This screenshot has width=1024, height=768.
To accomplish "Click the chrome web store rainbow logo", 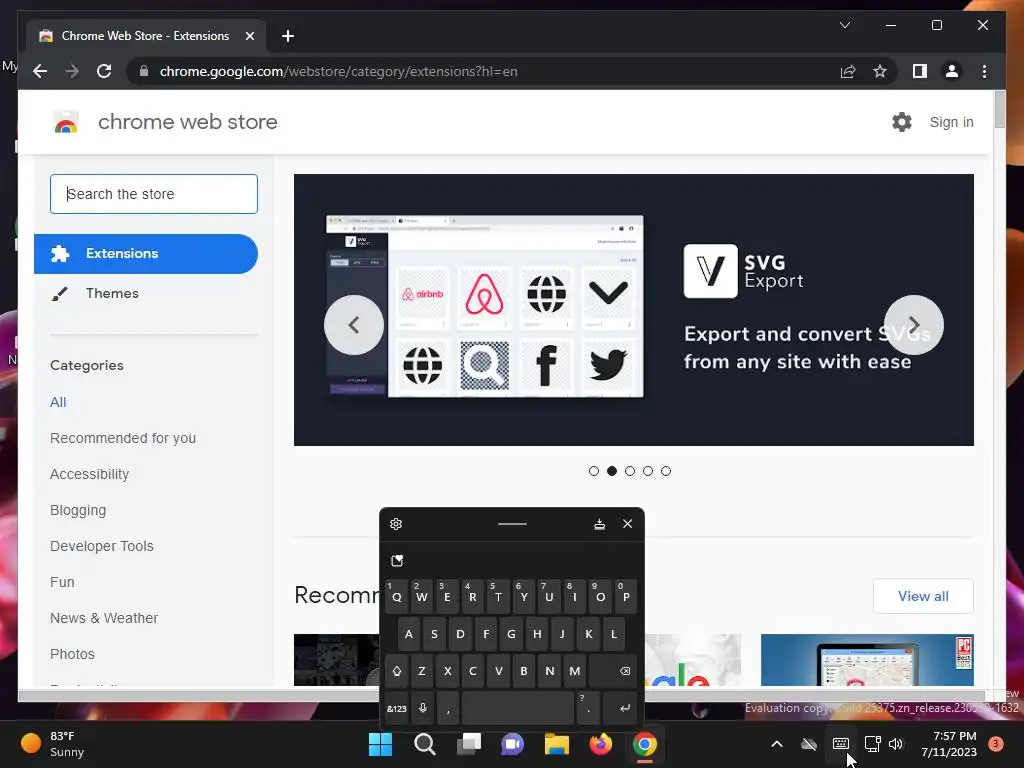I will tap(65, 122).
